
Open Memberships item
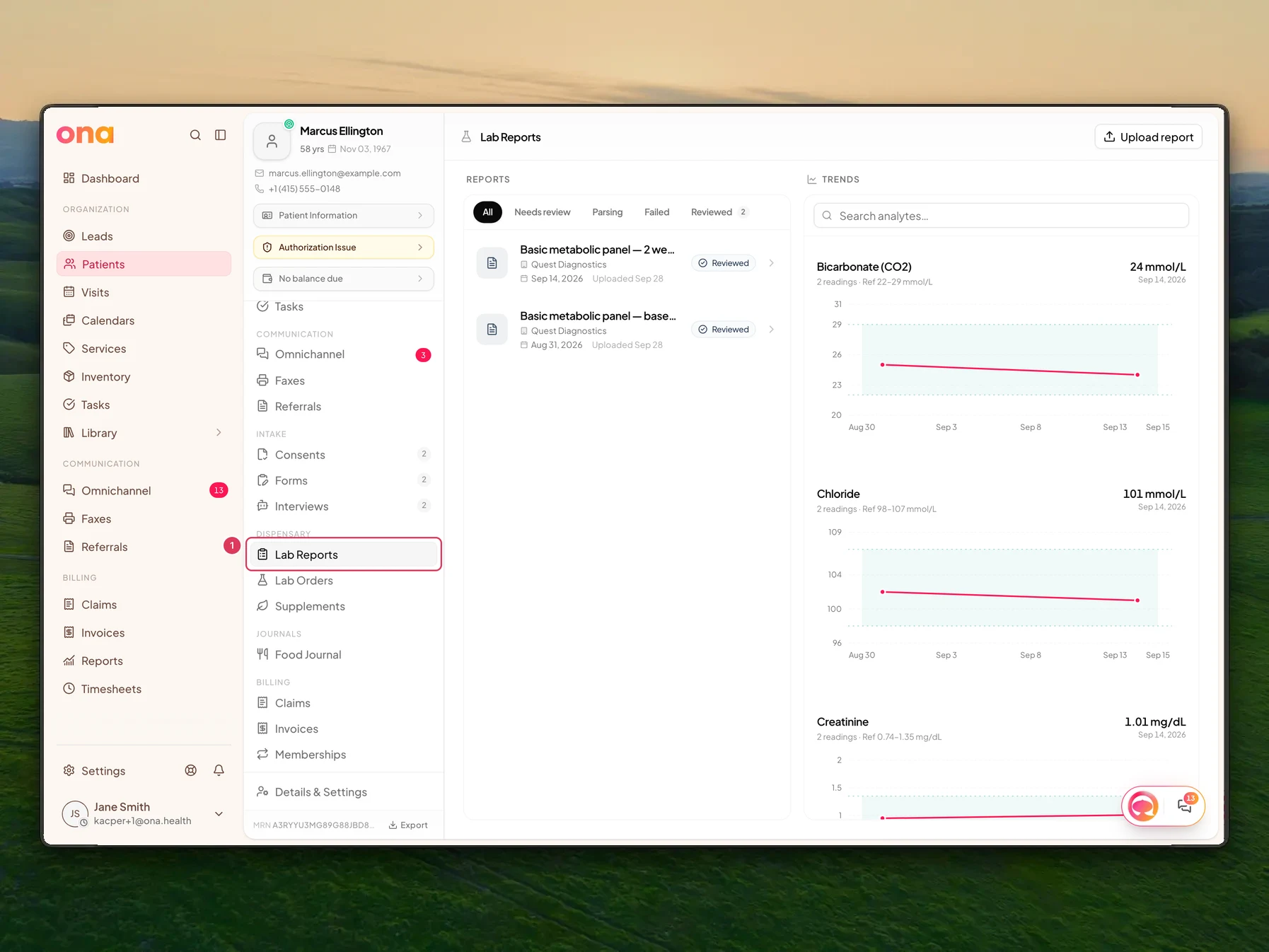344,755
